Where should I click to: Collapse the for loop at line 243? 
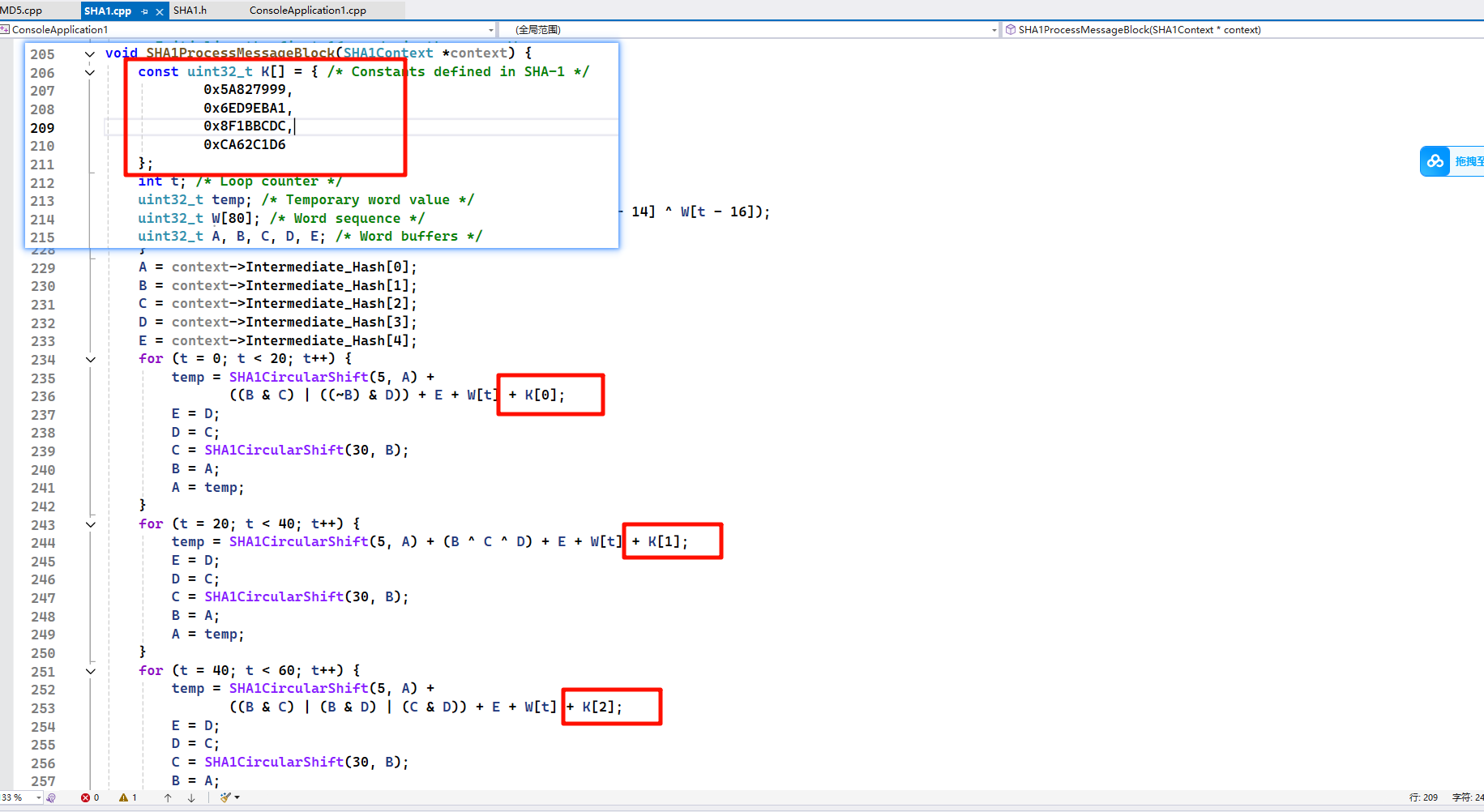click(91, 524)
